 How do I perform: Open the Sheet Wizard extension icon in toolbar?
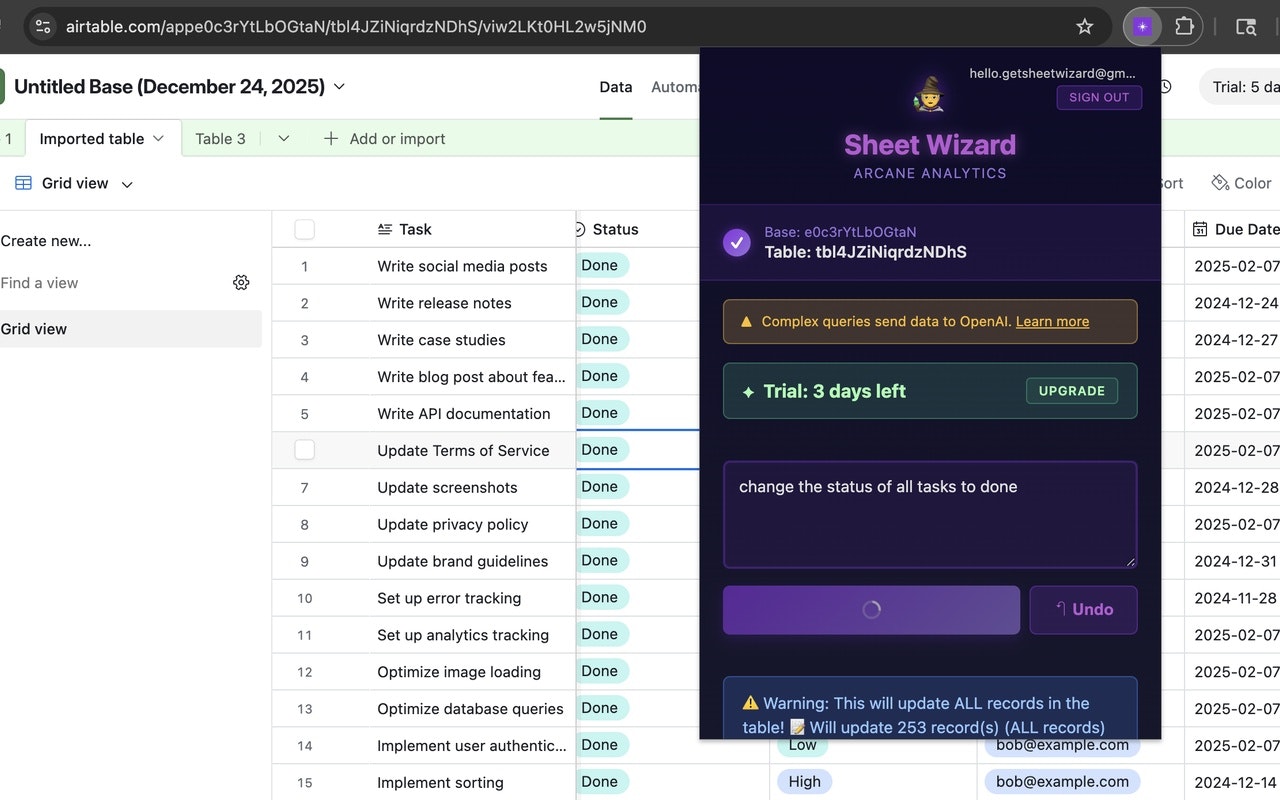1142,26
